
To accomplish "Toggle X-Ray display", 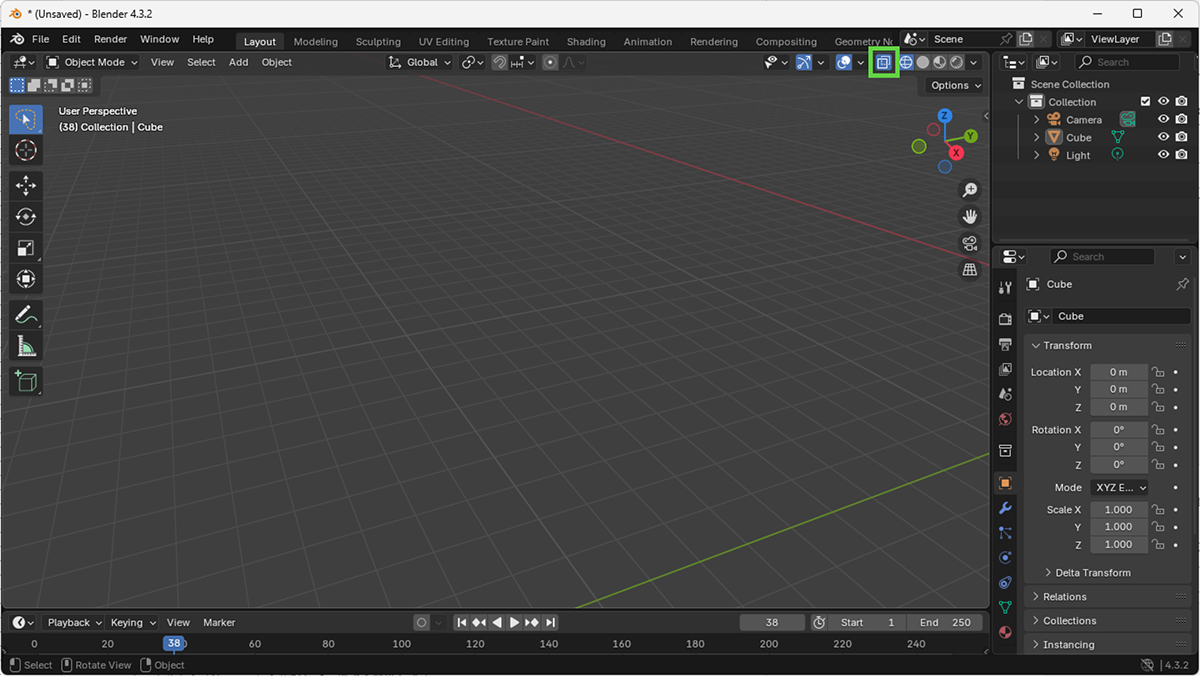I will click(883, 62).
